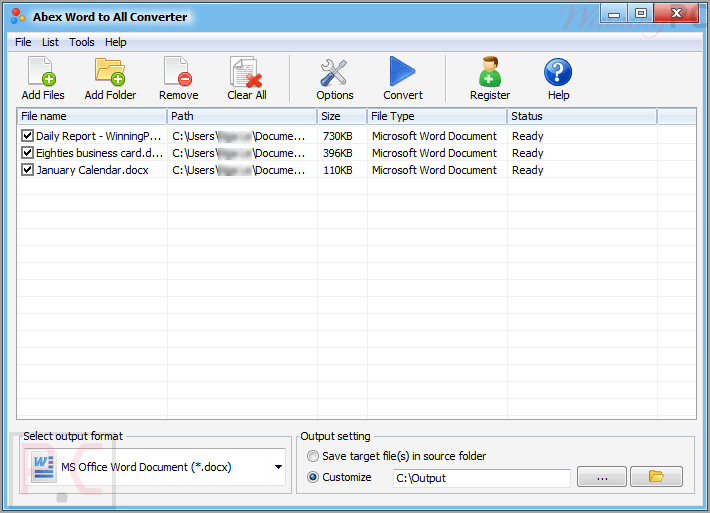Select the January Calendar.docx file name
710x513 pixels.
(92, 170)
